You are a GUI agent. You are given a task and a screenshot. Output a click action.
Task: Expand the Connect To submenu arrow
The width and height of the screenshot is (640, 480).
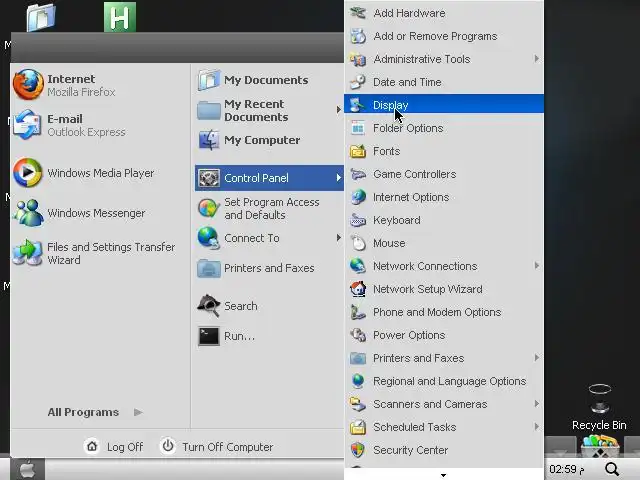(338, 238)
